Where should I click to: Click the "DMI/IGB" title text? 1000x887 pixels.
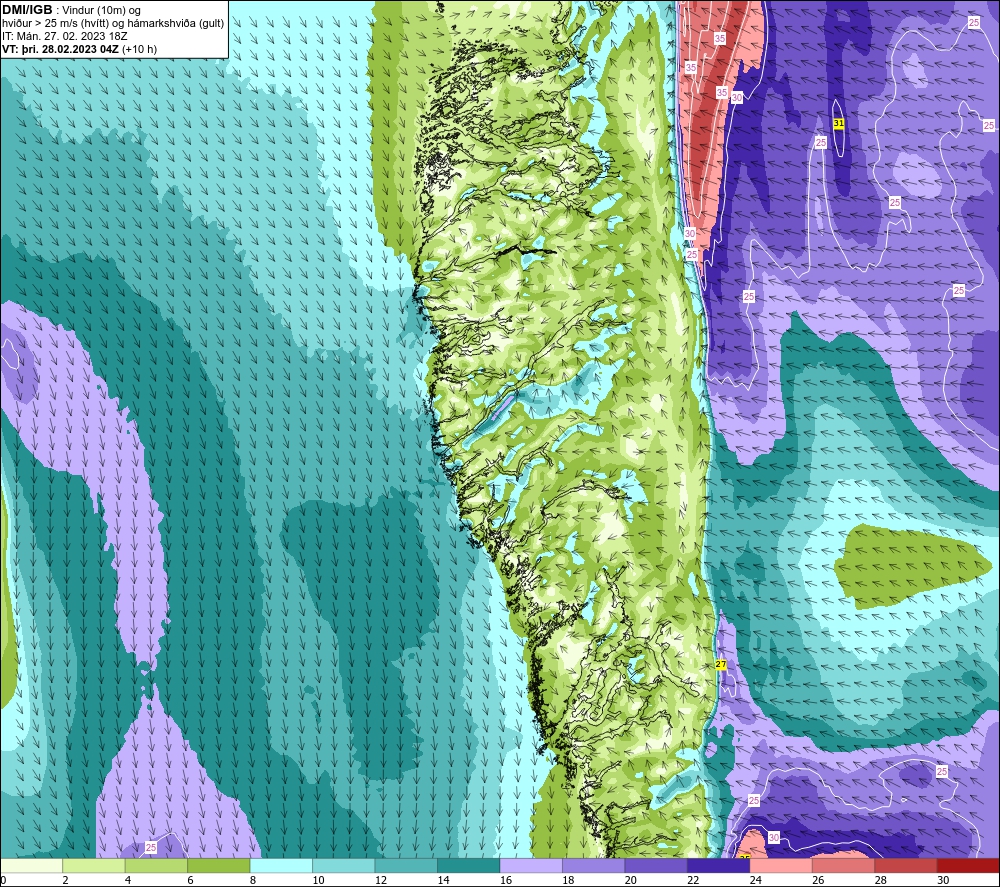pos(27,10)
